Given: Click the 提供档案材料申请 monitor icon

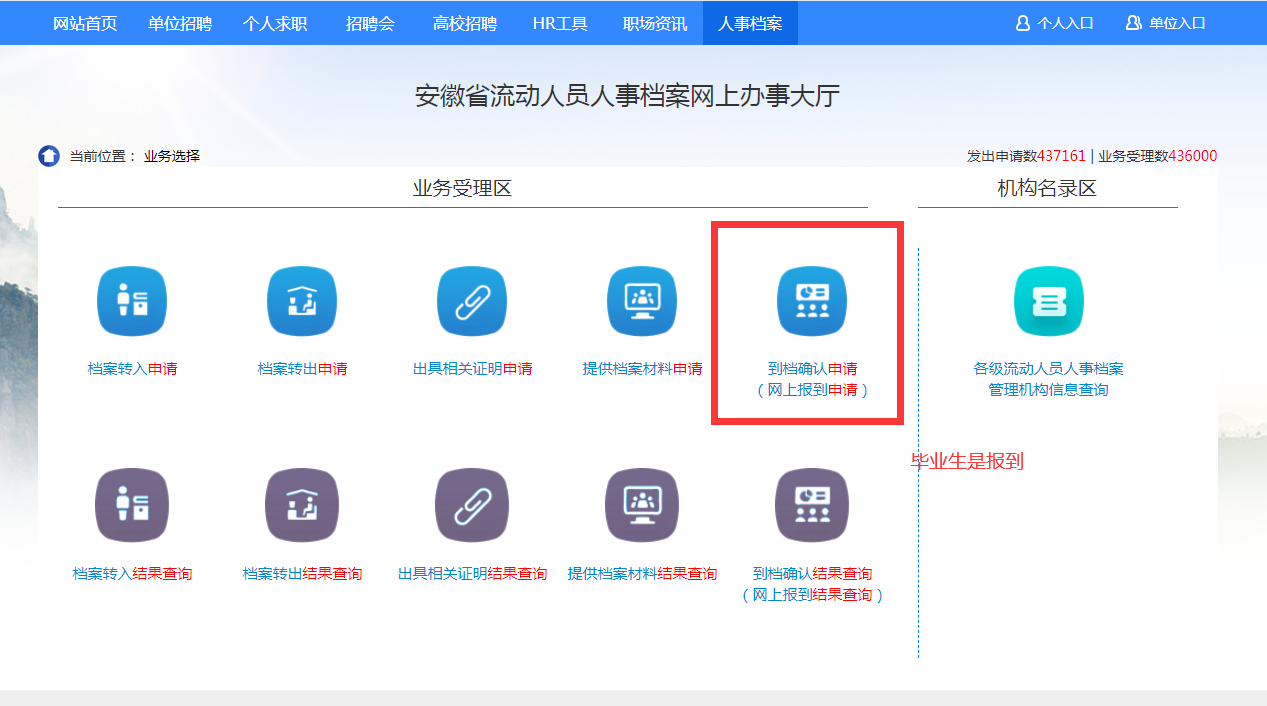Looking at the screenshot, I should pos(642,301).
